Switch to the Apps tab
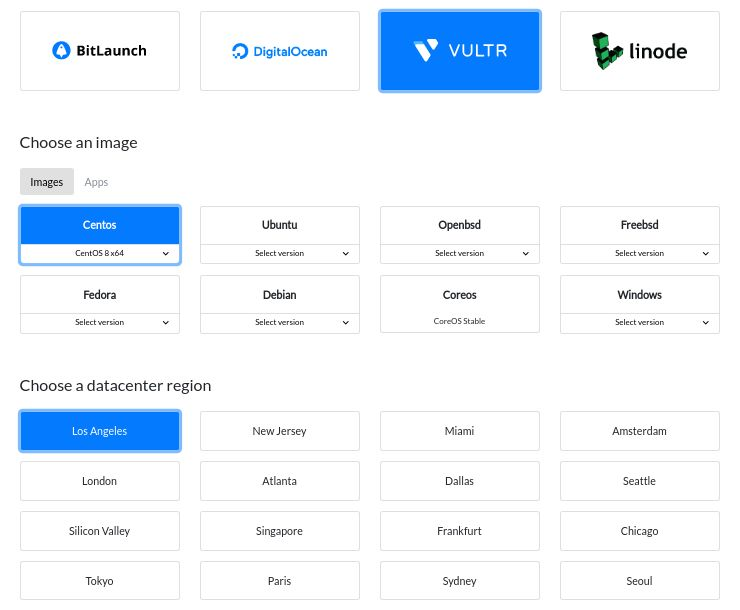Image resolution: width=740 pixels, height=610 pixels. tap(96, 182)
